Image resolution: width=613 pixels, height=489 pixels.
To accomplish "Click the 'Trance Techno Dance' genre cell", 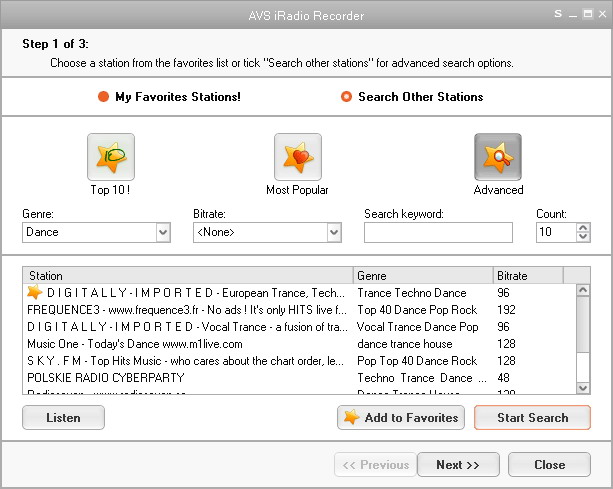I will (x=412, y=293).
